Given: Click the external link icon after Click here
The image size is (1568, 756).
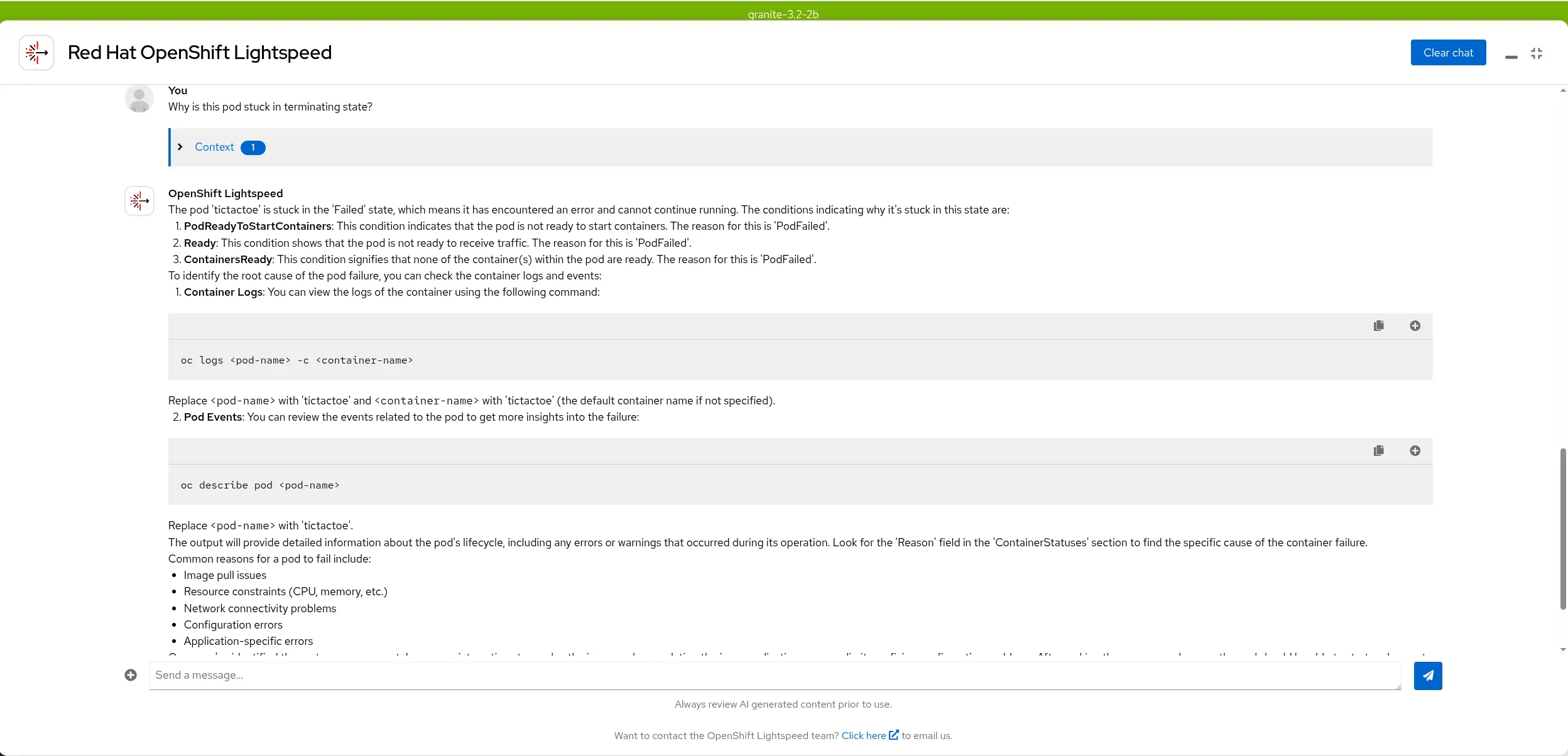Looking at the screenshot, I should (894, 735).
